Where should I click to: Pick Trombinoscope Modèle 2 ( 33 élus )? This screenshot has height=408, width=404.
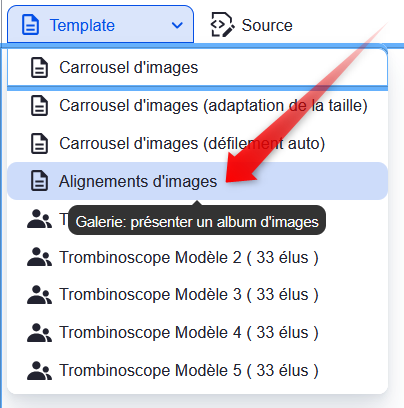pyautogui.click(x=197, y=257)
